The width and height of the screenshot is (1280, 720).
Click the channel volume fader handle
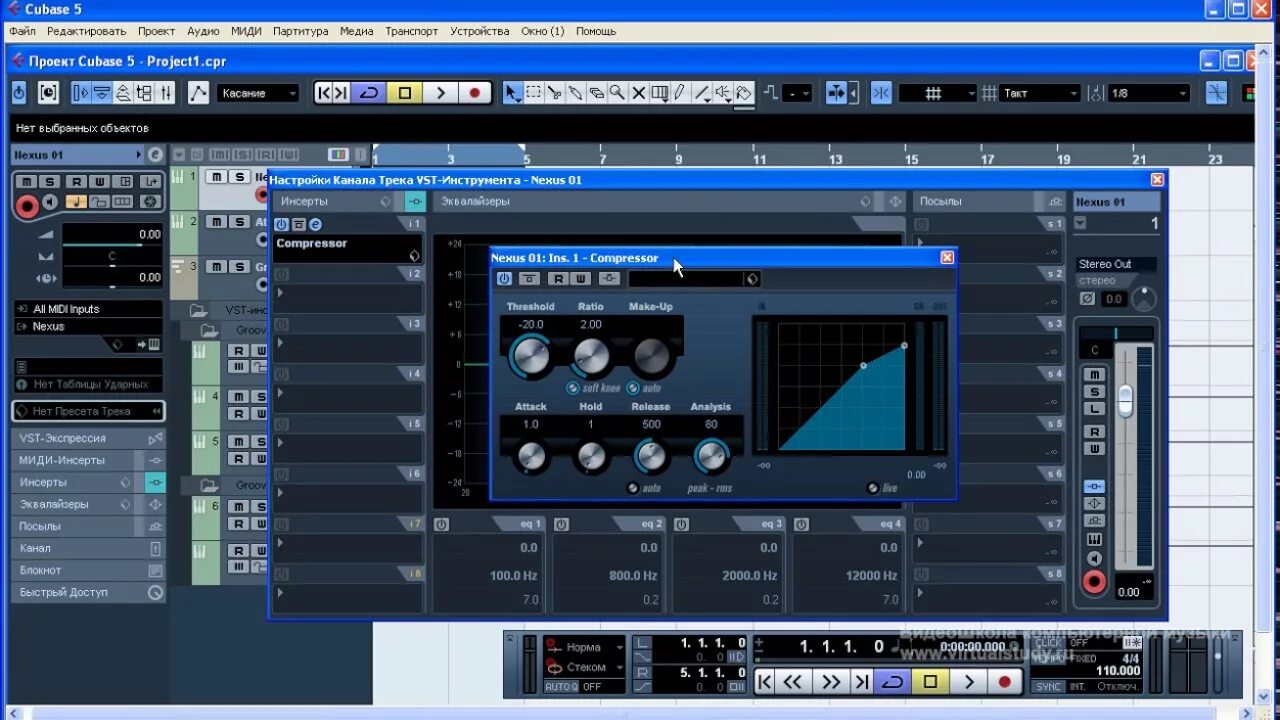tap(1125, 400)
